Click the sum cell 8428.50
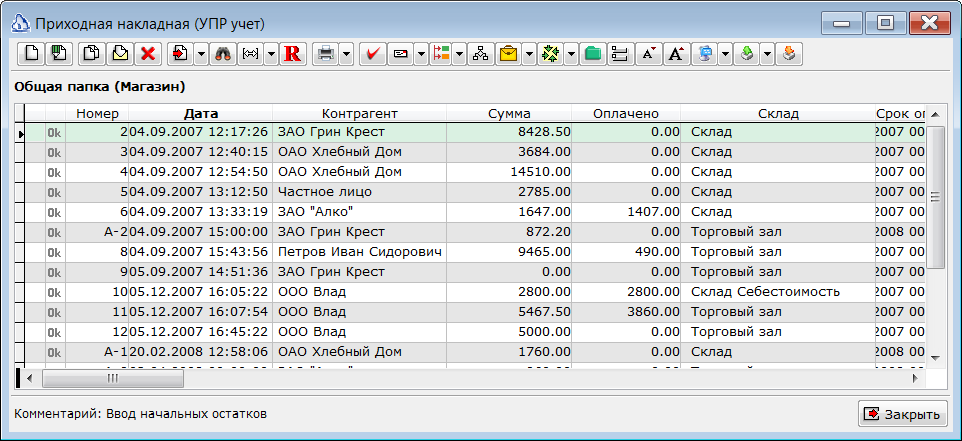Image resolution: width=962 pixels, height=441 pixels. (509, 132)
